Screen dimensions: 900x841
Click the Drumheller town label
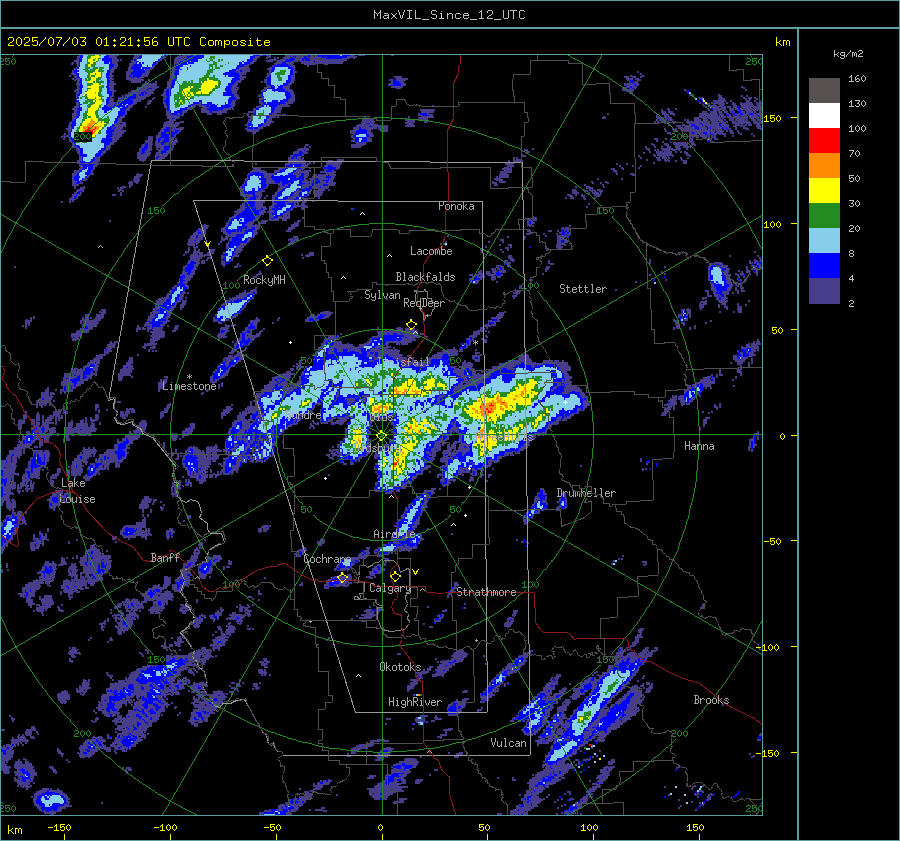(x=586, y=493)
